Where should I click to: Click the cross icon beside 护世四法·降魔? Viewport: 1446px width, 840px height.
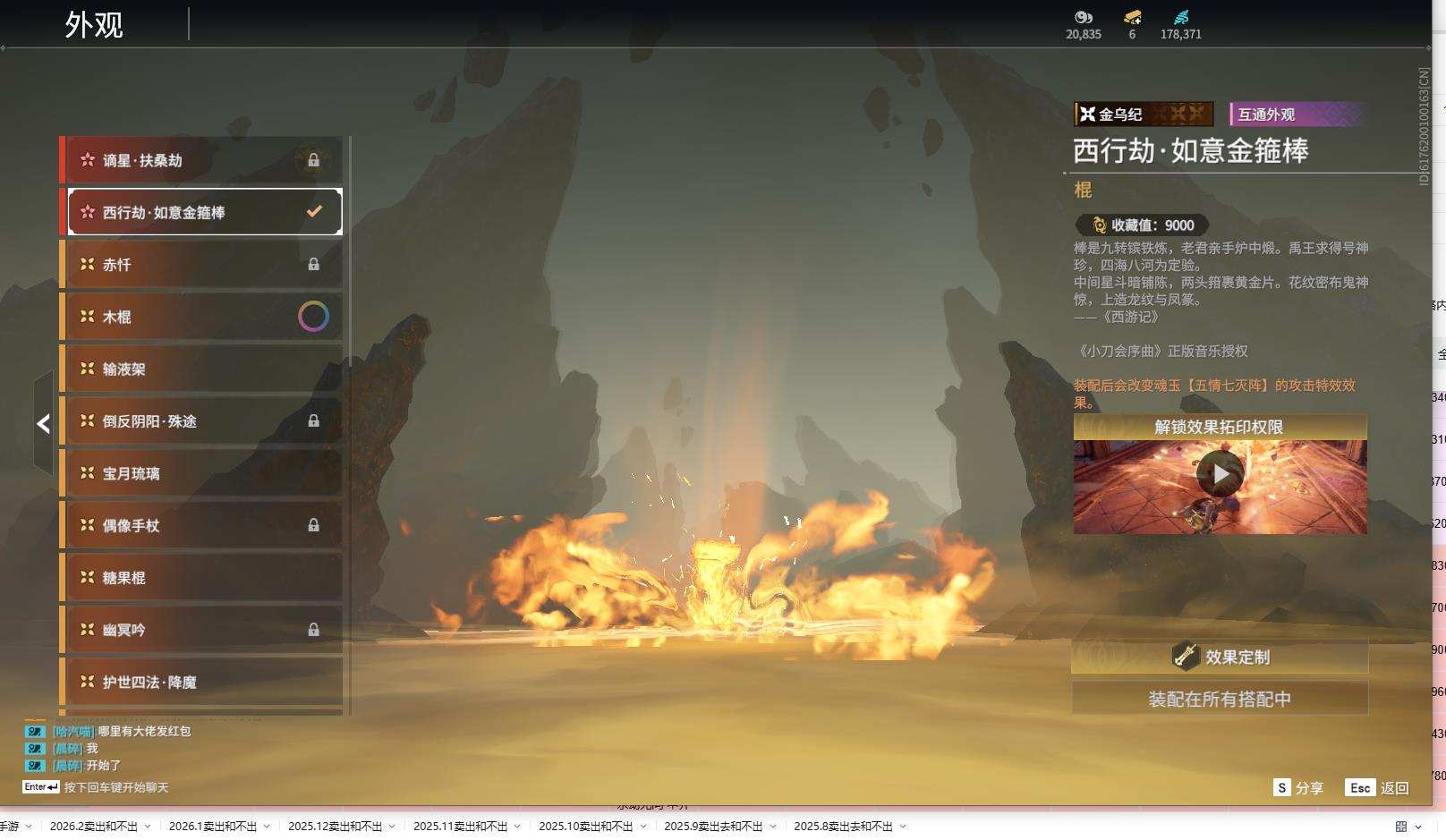click(x=88, y=681)
